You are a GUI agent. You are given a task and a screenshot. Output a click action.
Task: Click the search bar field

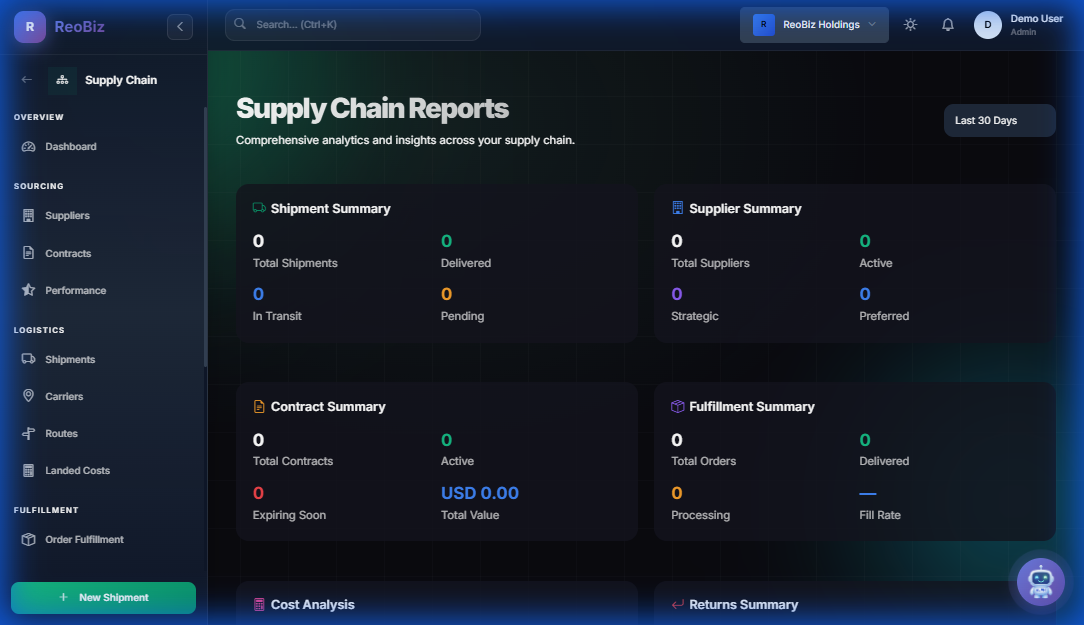pos(352,24)
